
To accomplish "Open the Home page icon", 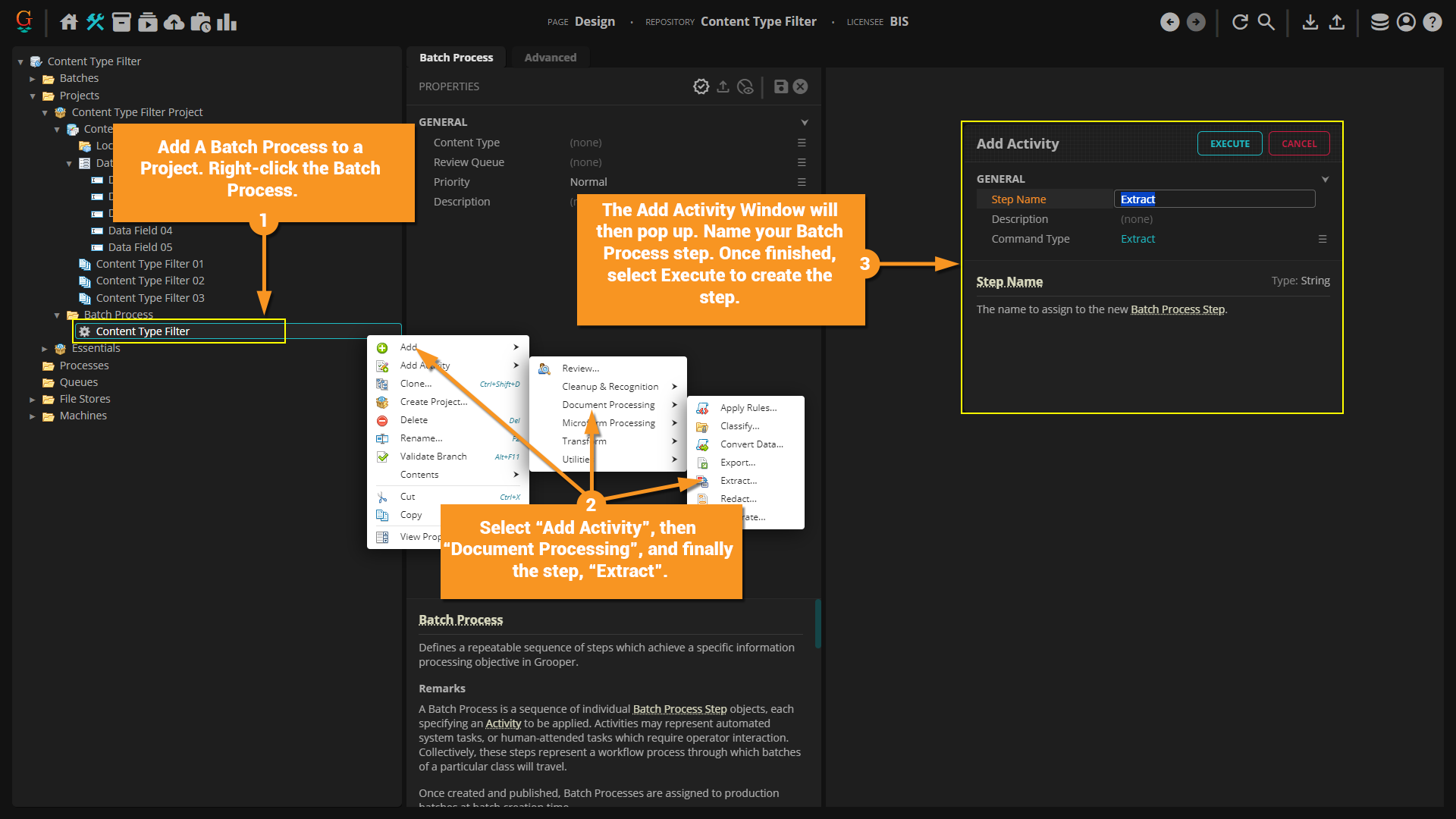I will [69, 22].
